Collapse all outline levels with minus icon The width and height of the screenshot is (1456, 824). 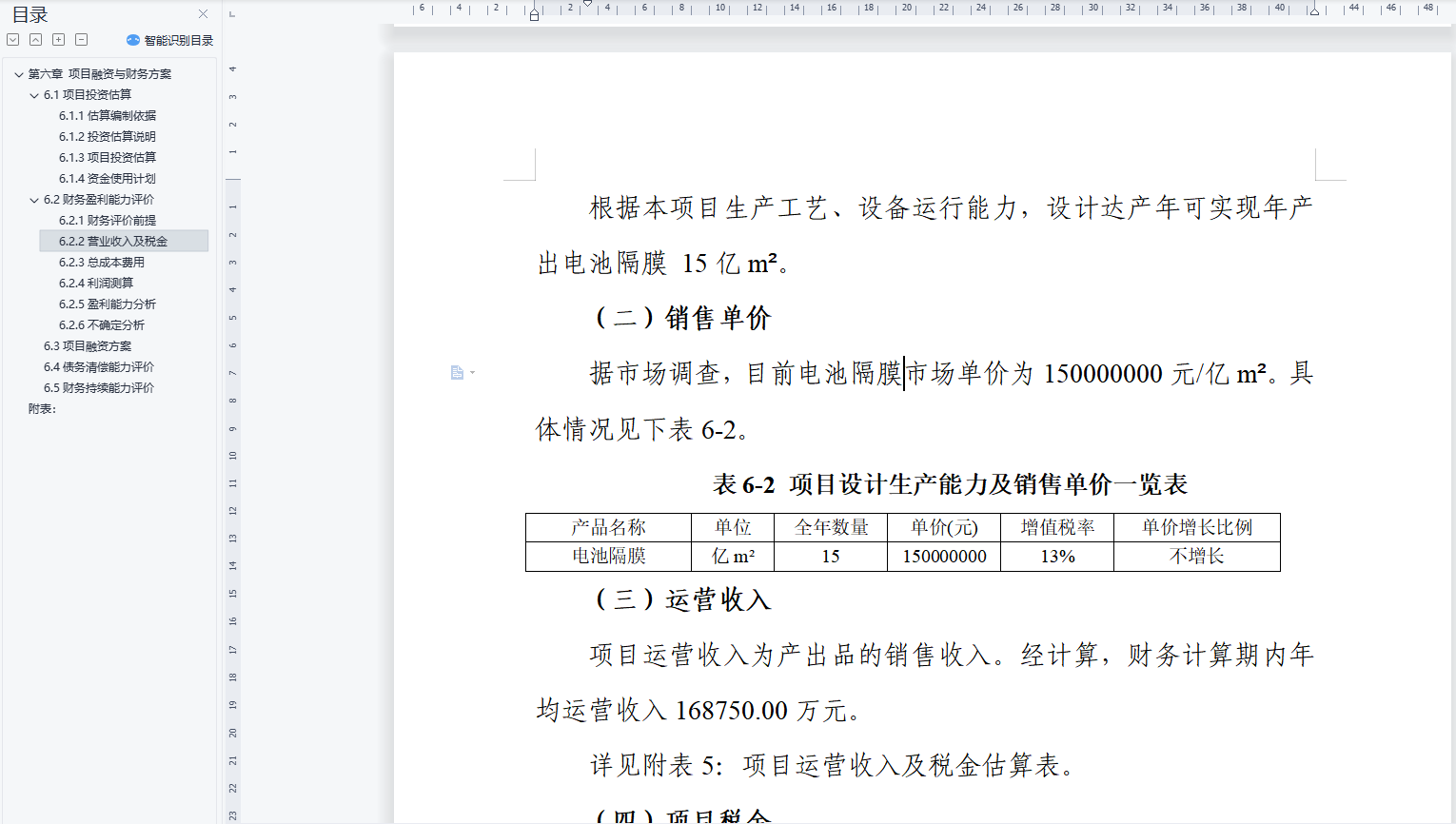[81, 39]
